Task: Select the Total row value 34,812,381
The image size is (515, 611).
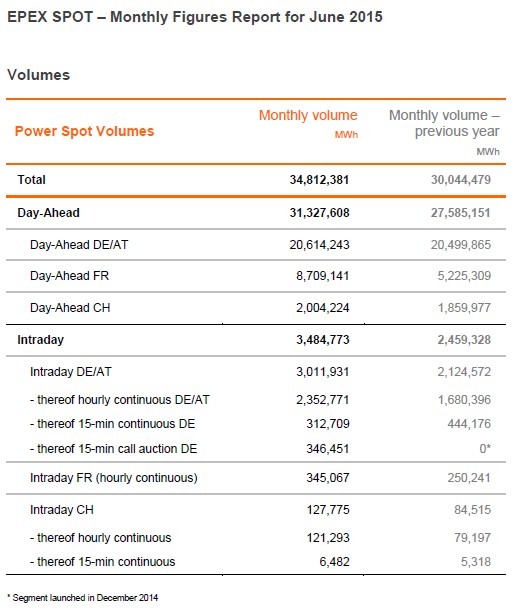Action: pyautogui.click(x=319, y=180)
